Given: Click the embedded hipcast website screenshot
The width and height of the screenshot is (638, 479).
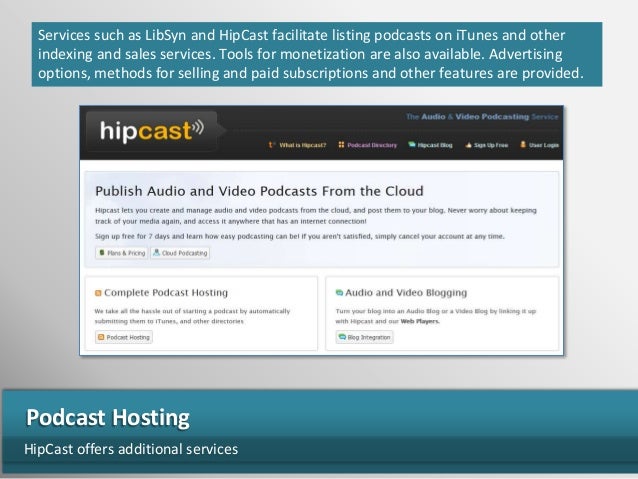Looking at the screenshot, I should click(x=321, y=230).
